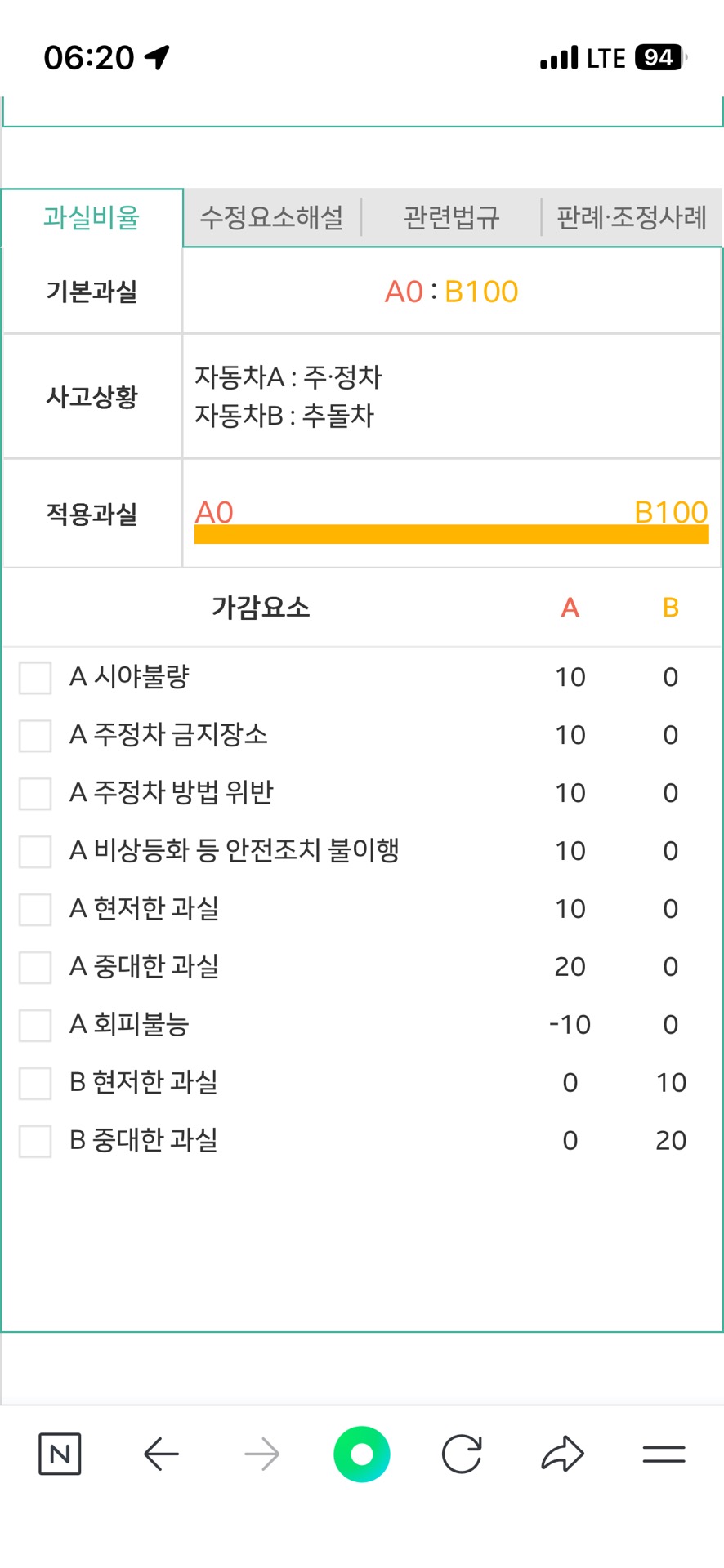Check the A 시야불량 checkbox
Image resolution: width=724 pixels, height=1568 pixels.
click(35, 677)
